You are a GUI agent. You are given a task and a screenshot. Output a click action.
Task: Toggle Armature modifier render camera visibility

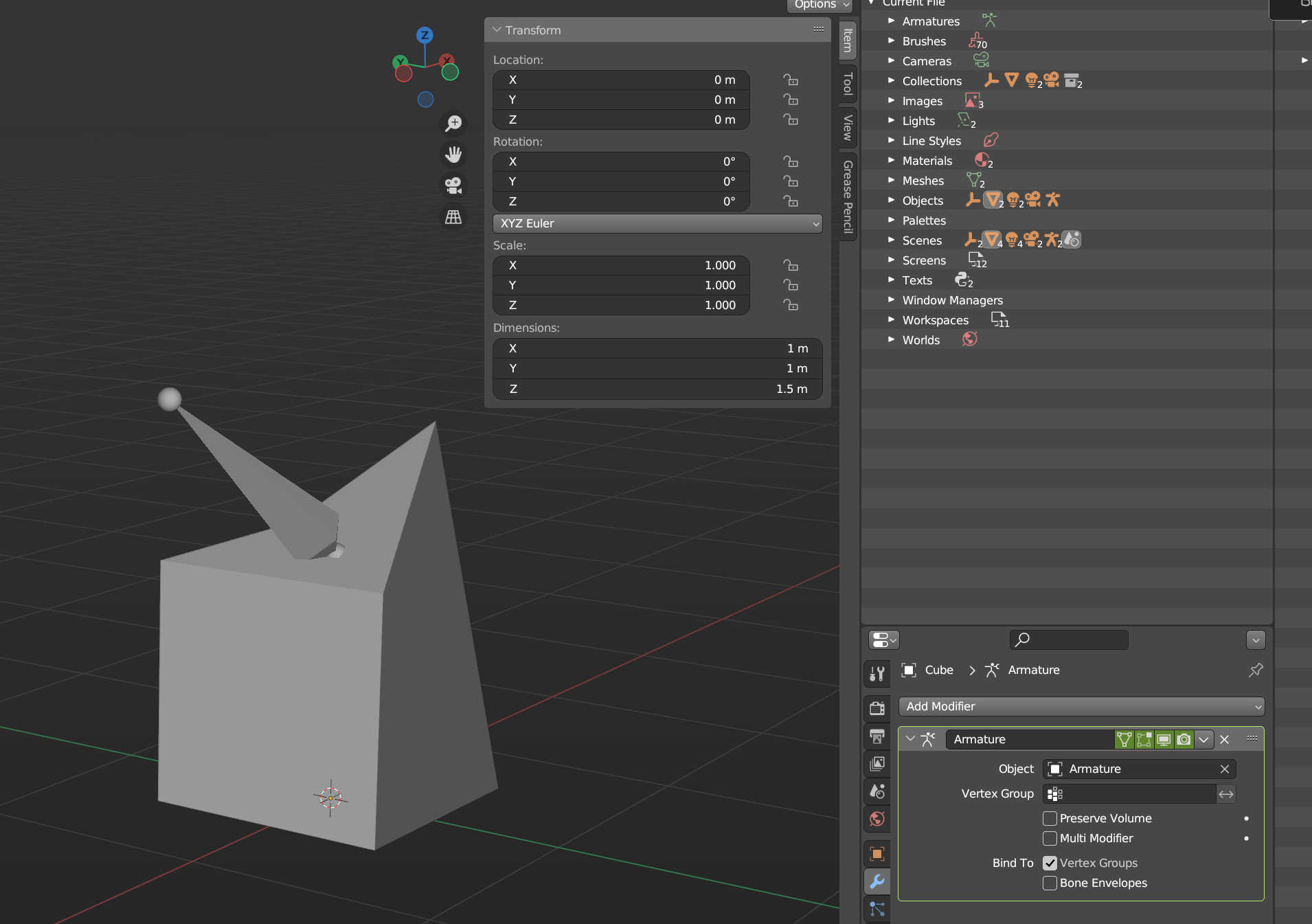coord(1184,739)
